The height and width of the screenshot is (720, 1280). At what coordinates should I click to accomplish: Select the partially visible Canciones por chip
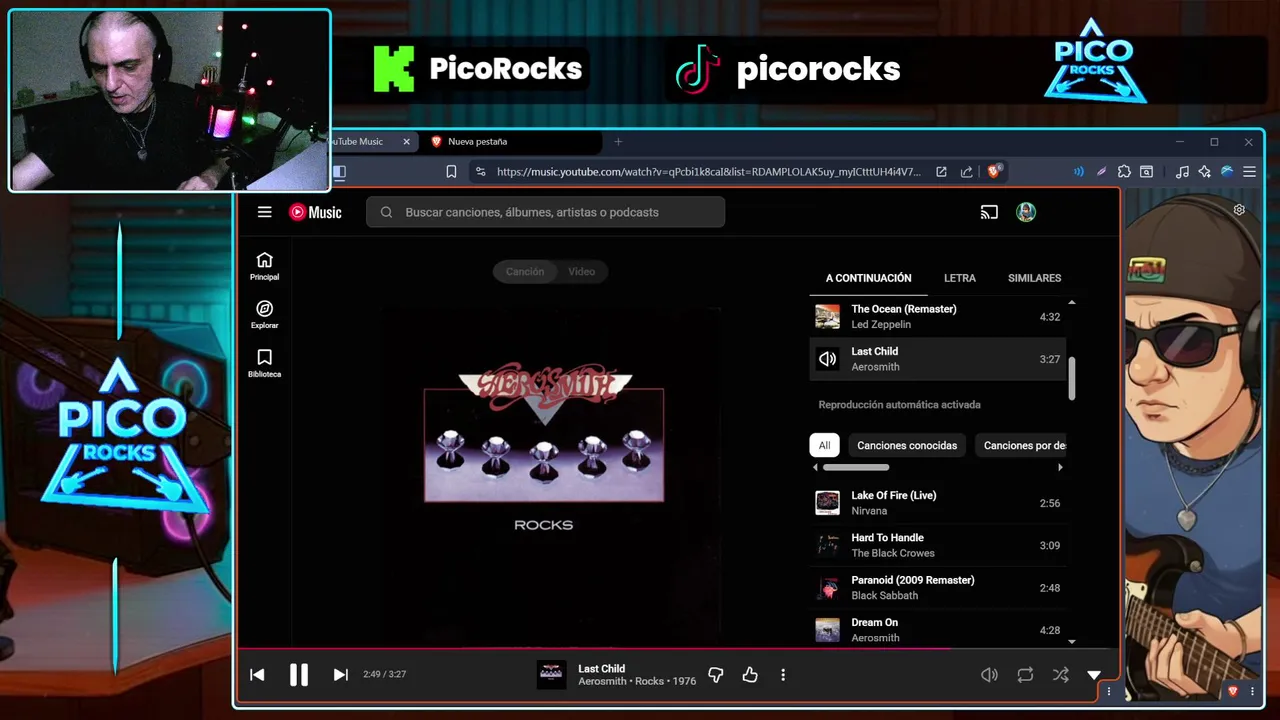(1021, 445)
